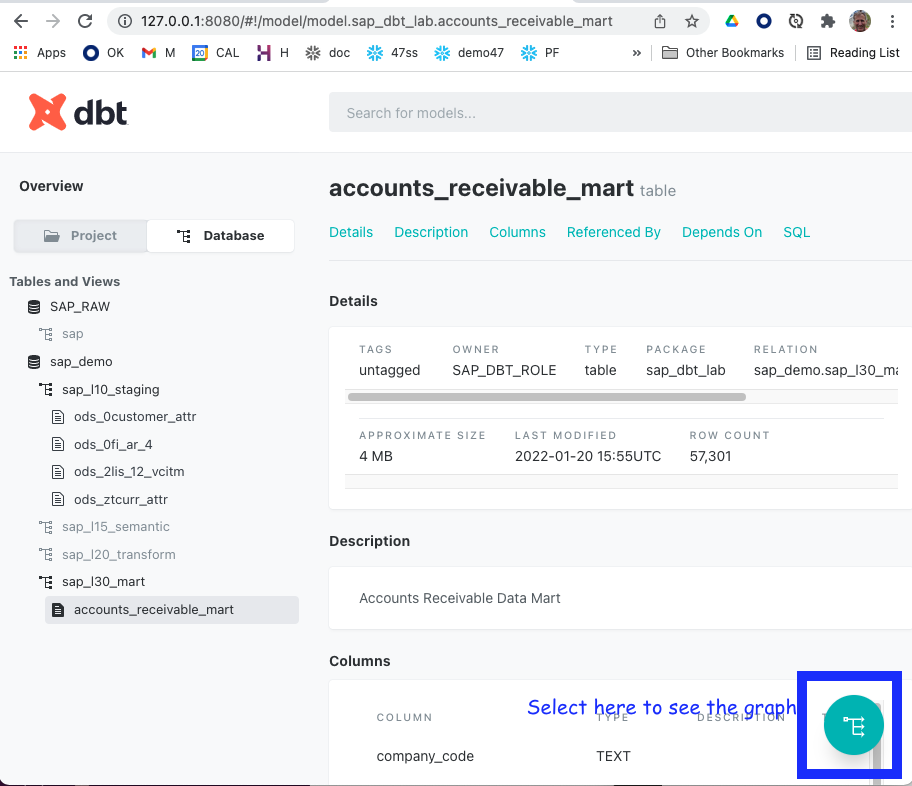
Task: Click the lineage icon beside sap_l15_semantic
Action: pyautogui.click(x=46, y=526)
